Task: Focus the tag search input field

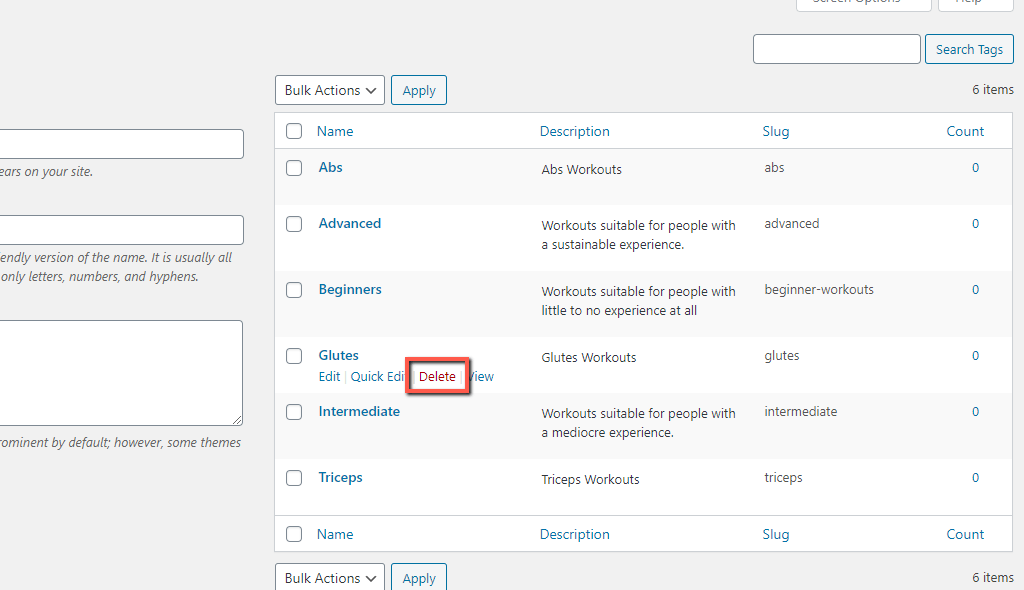Action: 837,49
